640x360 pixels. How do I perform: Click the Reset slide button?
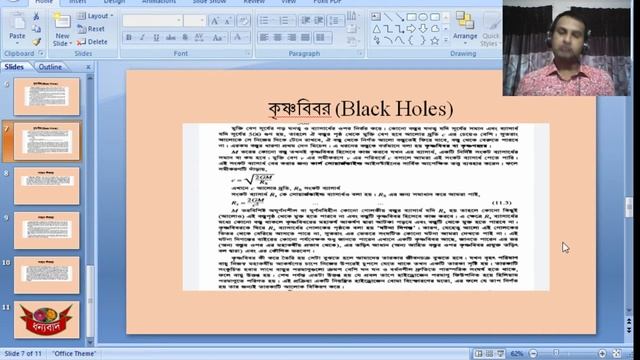91,29
